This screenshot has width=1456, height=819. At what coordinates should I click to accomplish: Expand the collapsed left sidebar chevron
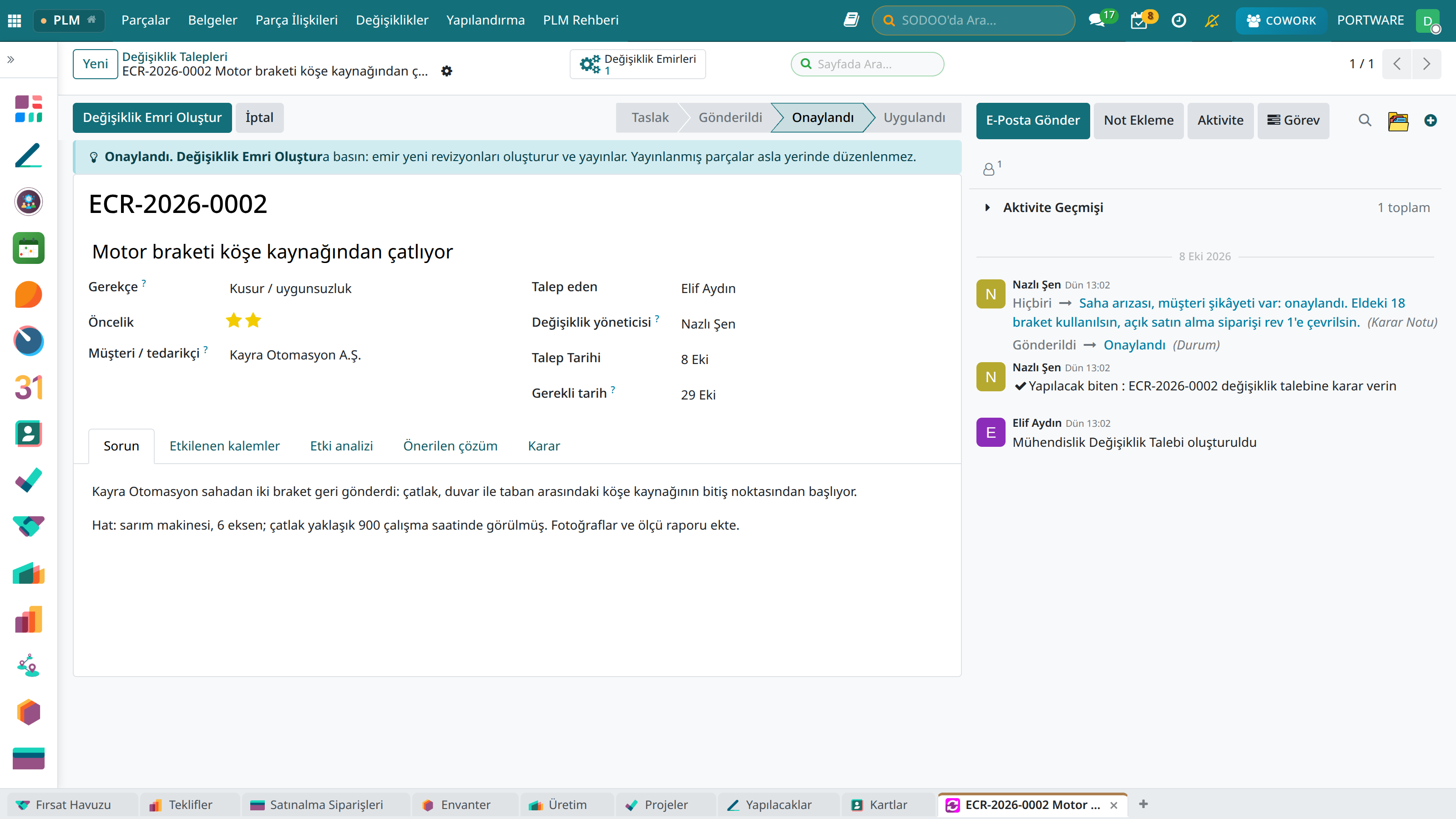click(11, 59)
